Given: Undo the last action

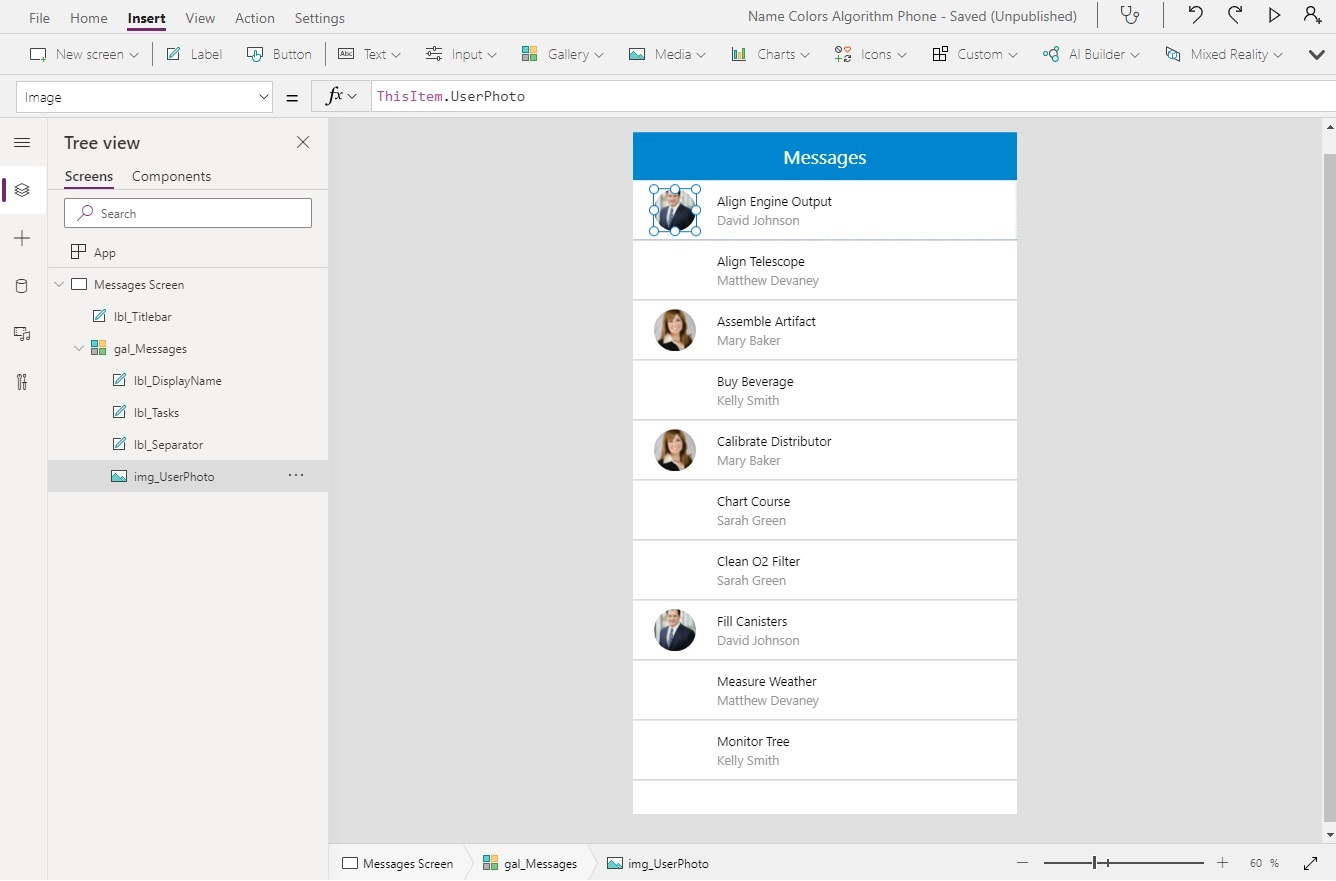Looking at the screenshot, I should (1197, 16).
